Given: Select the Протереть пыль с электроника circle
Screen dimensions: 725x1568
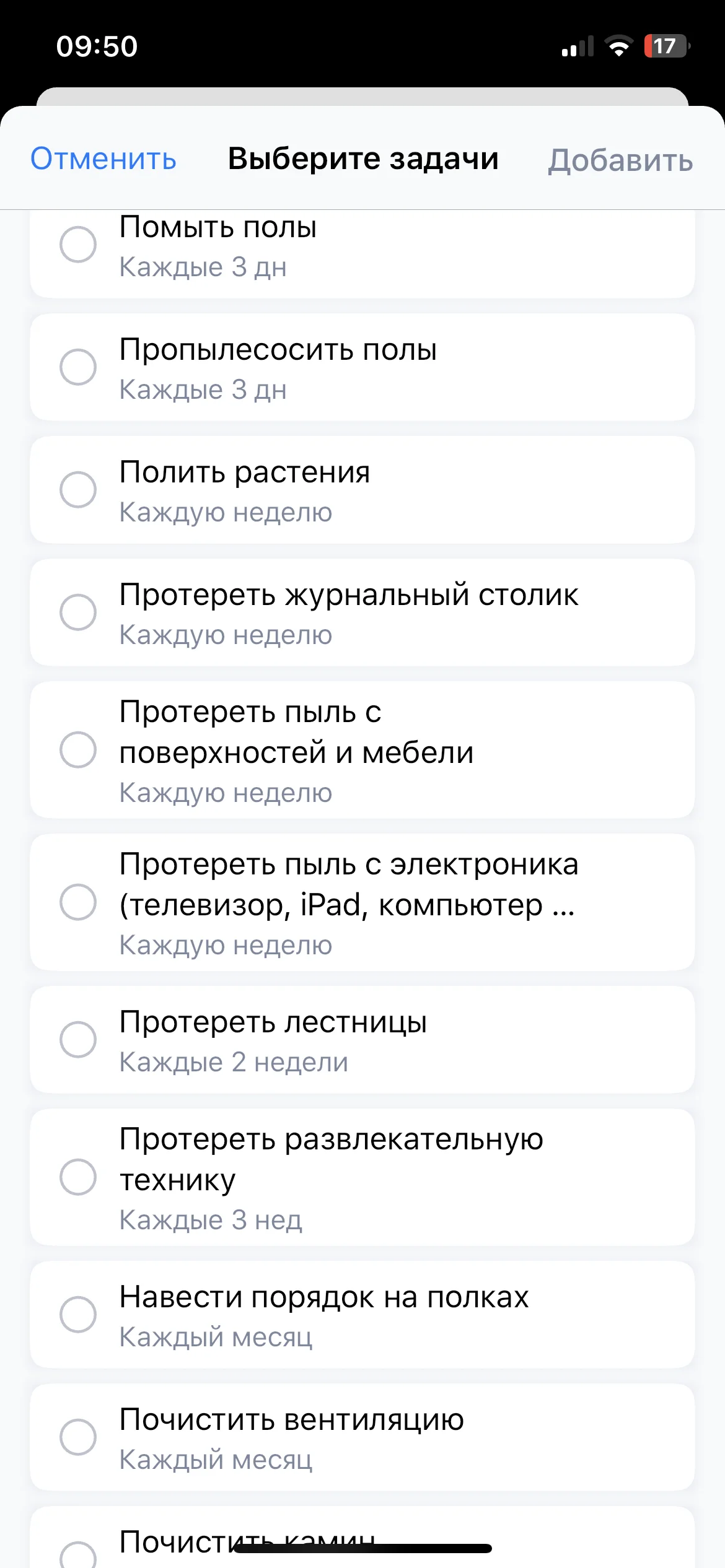Looking at the screenshot, I should (78, 902).
